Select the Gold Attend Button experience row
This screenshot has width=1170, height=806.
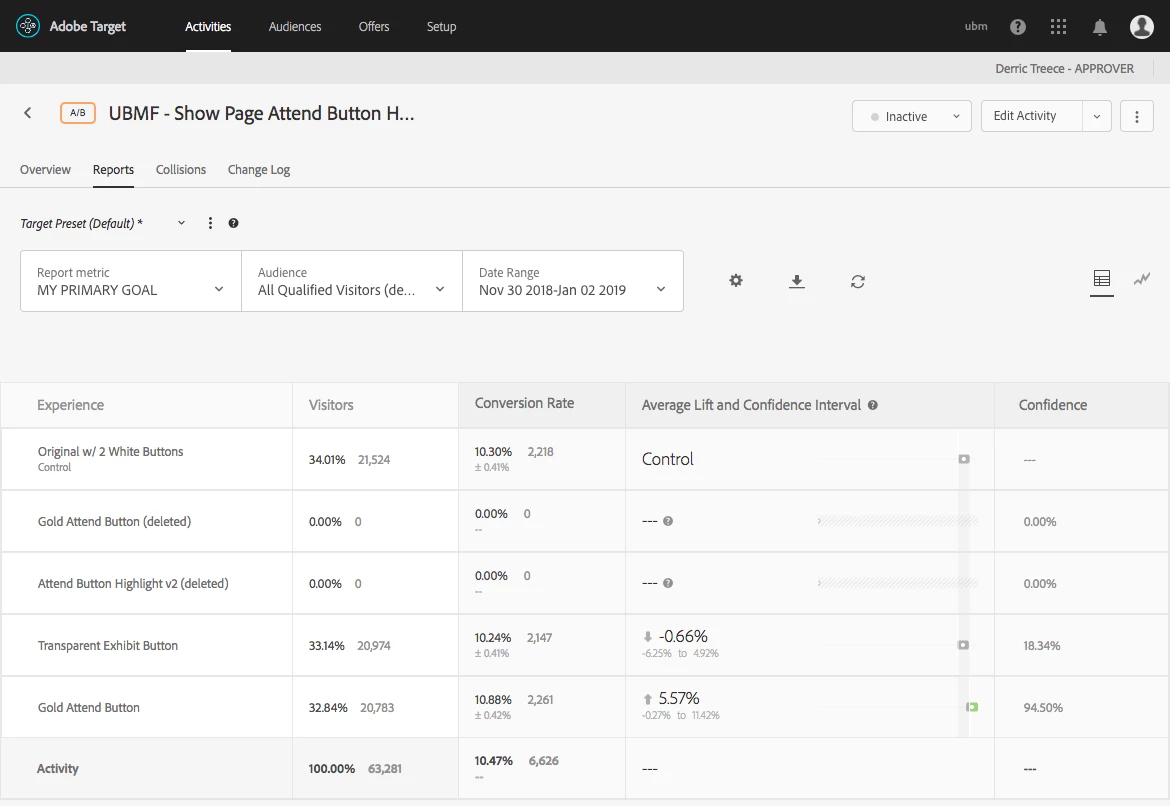585,707
